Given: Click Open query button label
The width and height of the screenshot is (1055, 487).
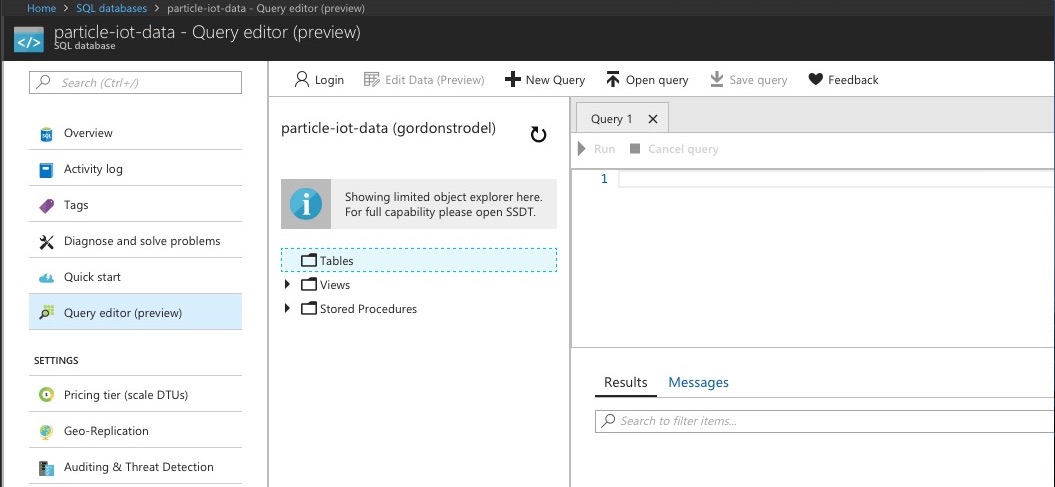Looking at the screenshot, I should pyautogui.click(x=657, y=80).
